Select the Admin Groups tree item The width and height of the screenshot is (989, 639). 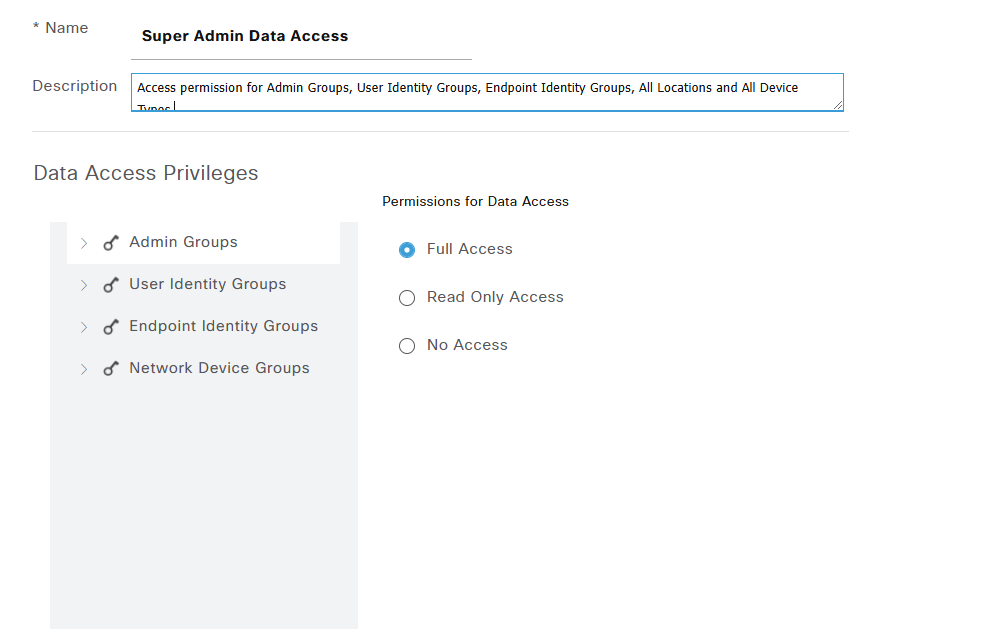(x=183, y=242)
